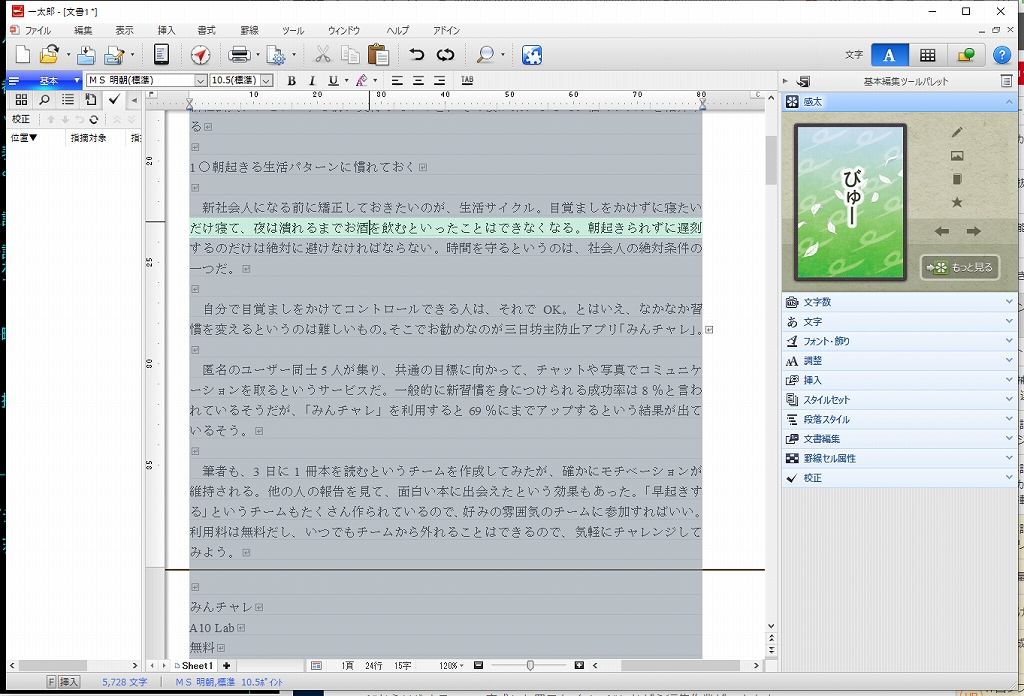Open the 書式 menu

[x=206, y=31]
